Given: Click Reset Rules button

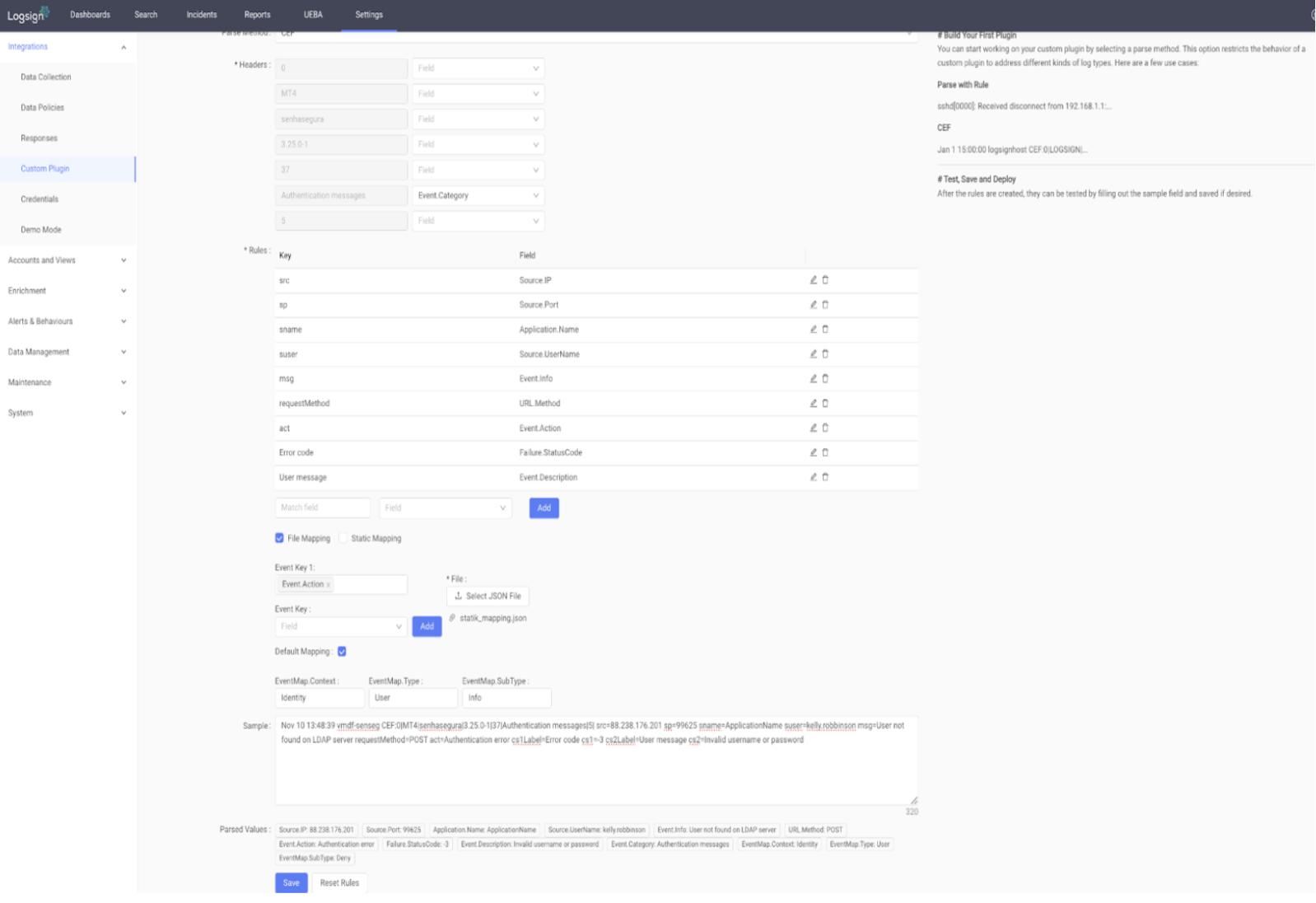Looking at the screenshot, I should pos(339,883).
